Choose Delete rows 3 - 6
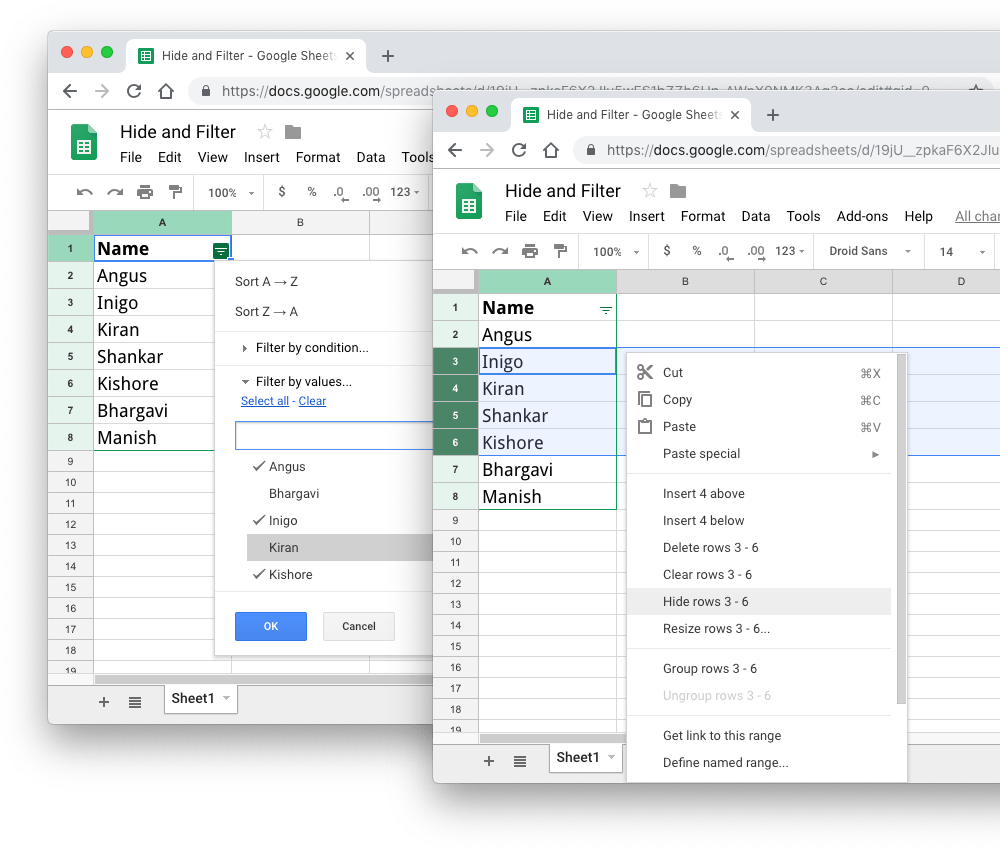This screenshot has width=1000, height=850. [x=759, y=548]
